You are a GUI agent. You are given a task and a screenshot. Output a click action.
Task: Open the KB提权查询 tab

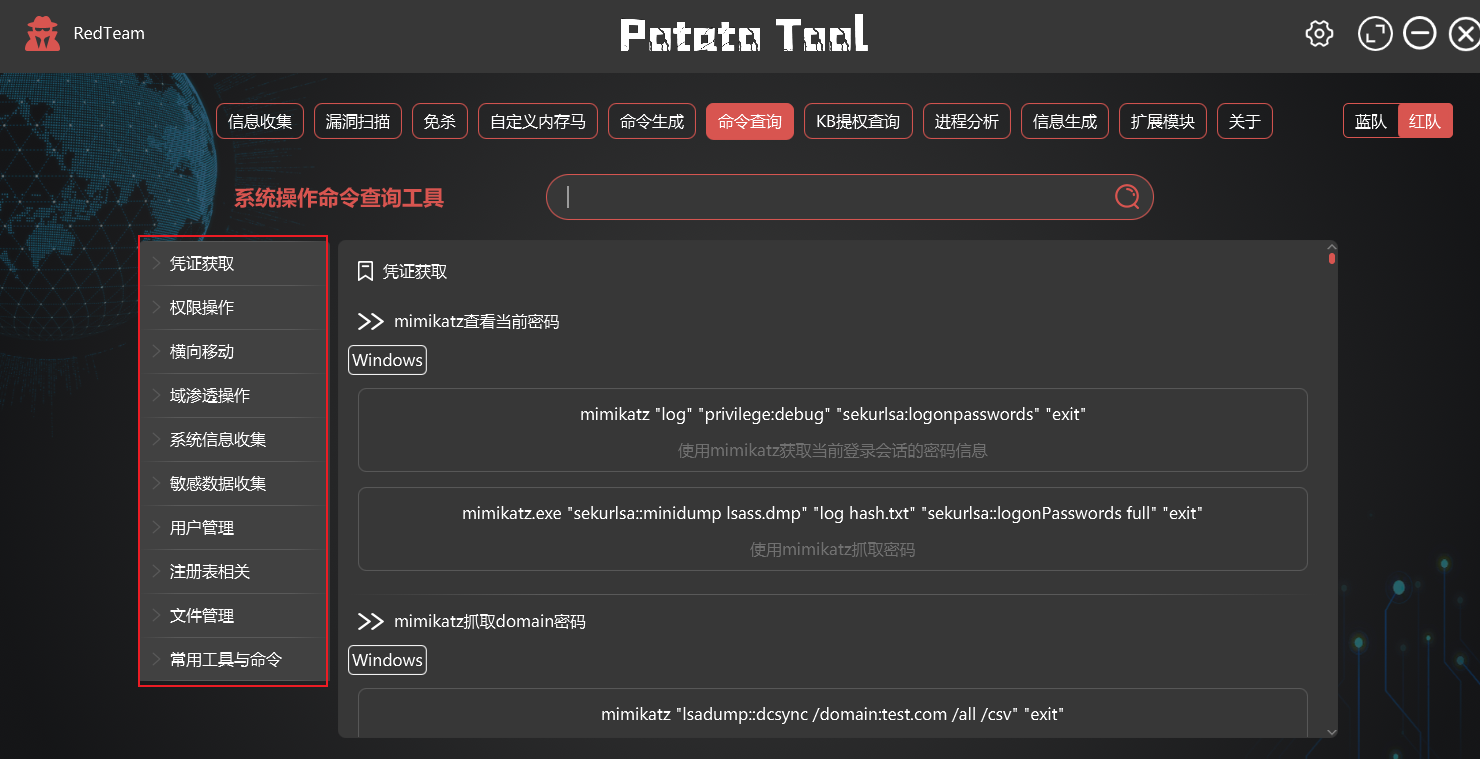(x=858, y=122)
